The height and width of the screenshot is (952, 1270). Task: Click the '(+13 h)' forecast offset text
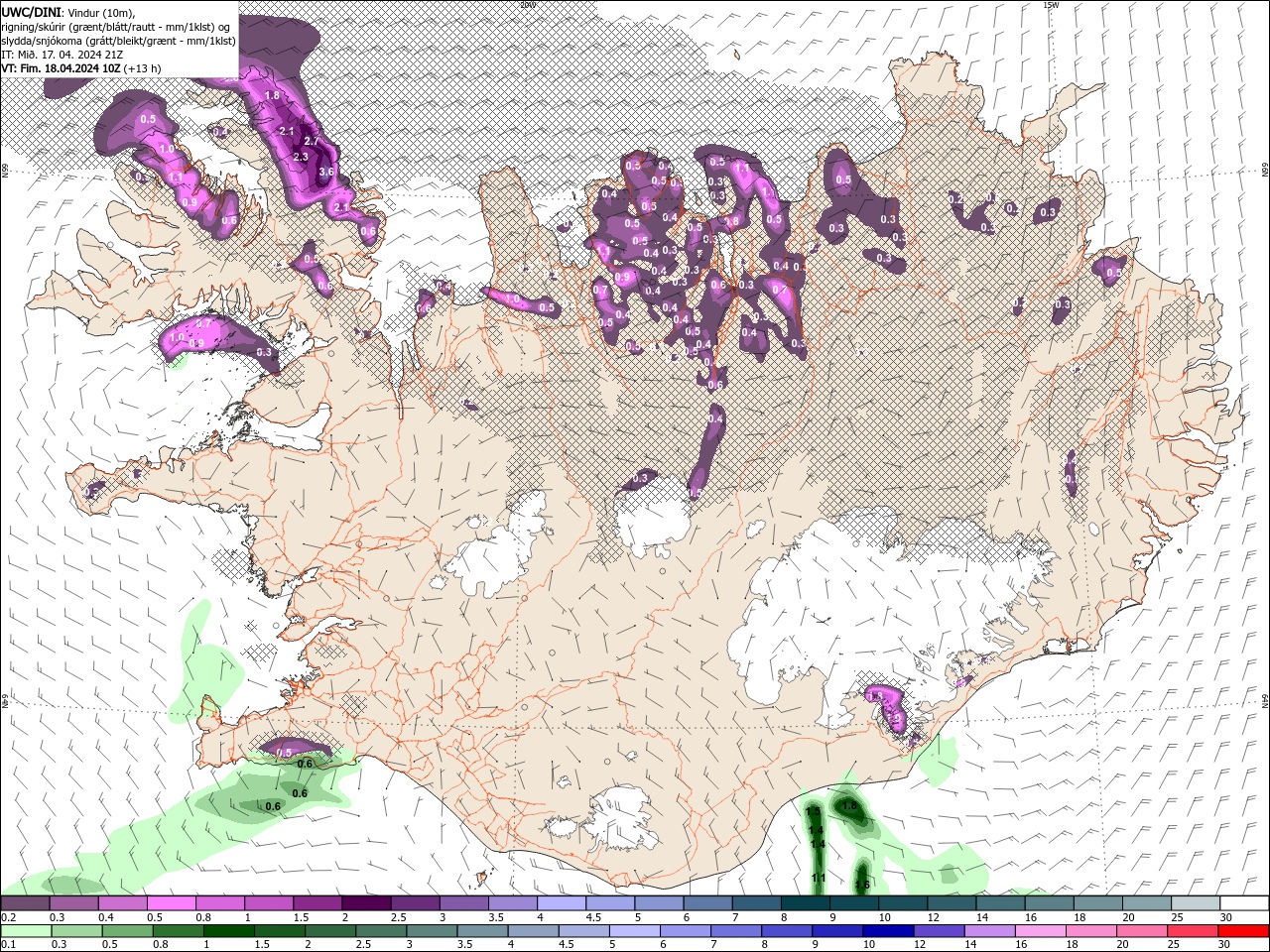click(x=143, y=68)
